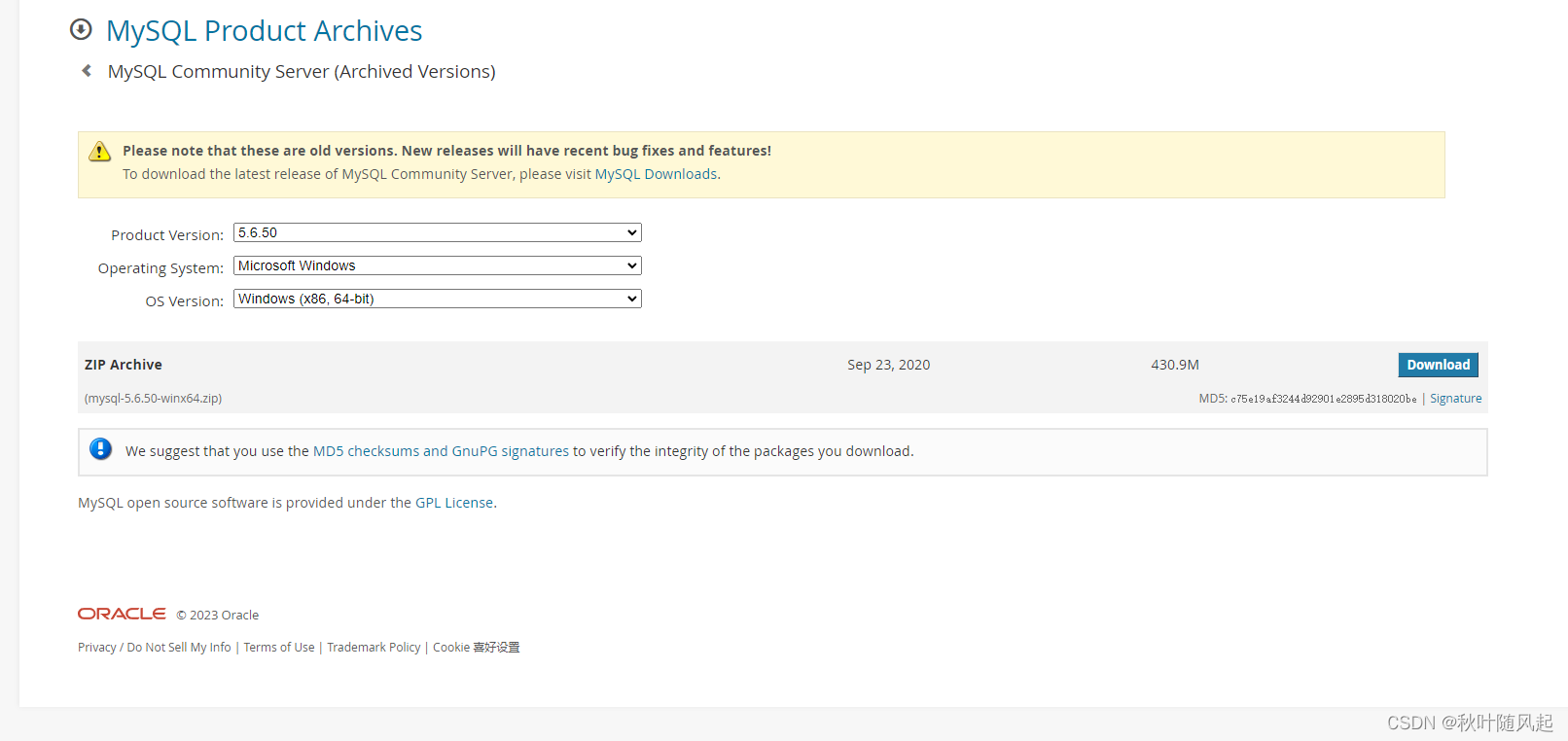Open the Terms of Use footer link
Screen dimensions: 1568x741
coord(279,648)
